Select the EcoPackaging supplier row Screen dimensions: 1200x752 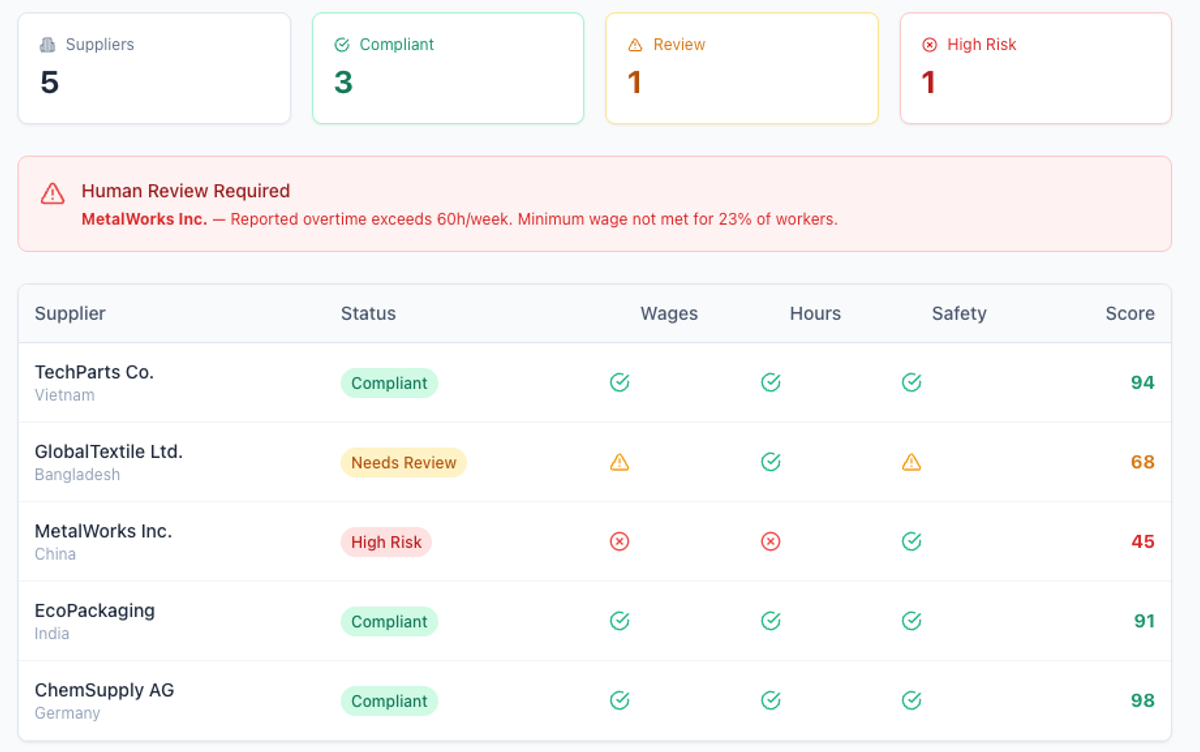click(x=600, y=620)
